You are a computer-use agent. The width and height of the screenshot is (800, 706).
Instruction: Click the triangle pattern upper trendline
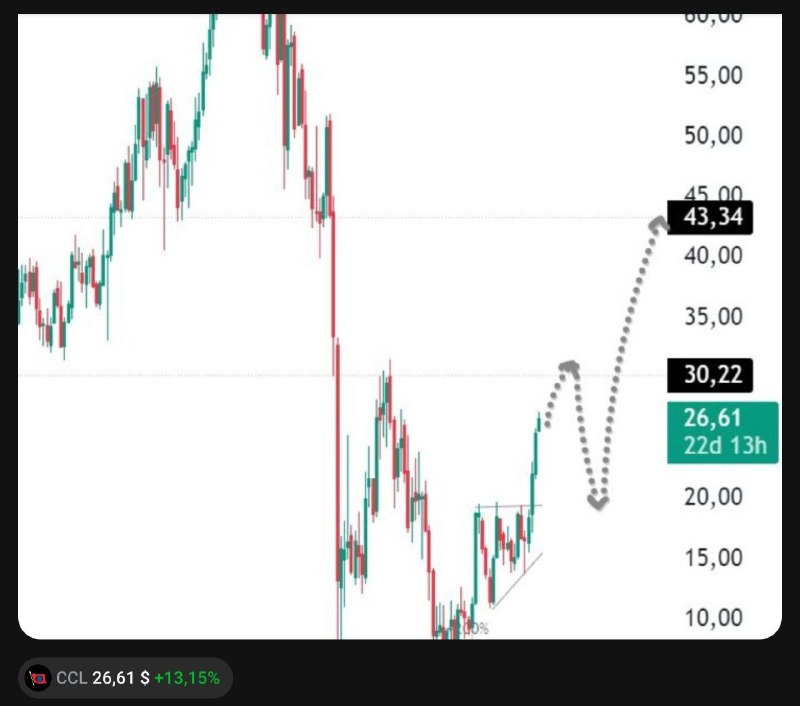pyautogui.click(x=508, y=506)
